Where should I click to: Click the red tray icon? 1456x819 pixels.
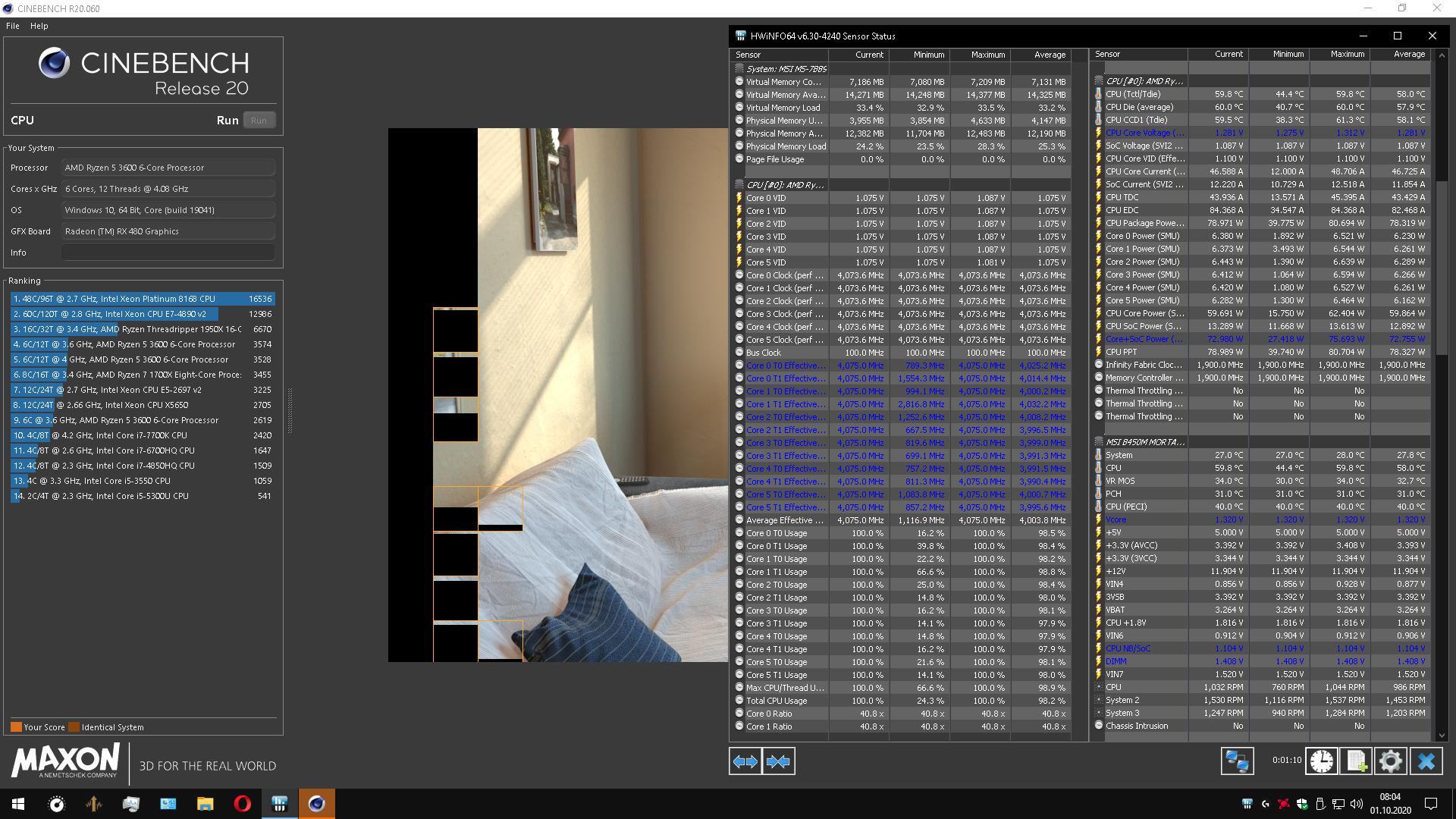point(1283,804)
